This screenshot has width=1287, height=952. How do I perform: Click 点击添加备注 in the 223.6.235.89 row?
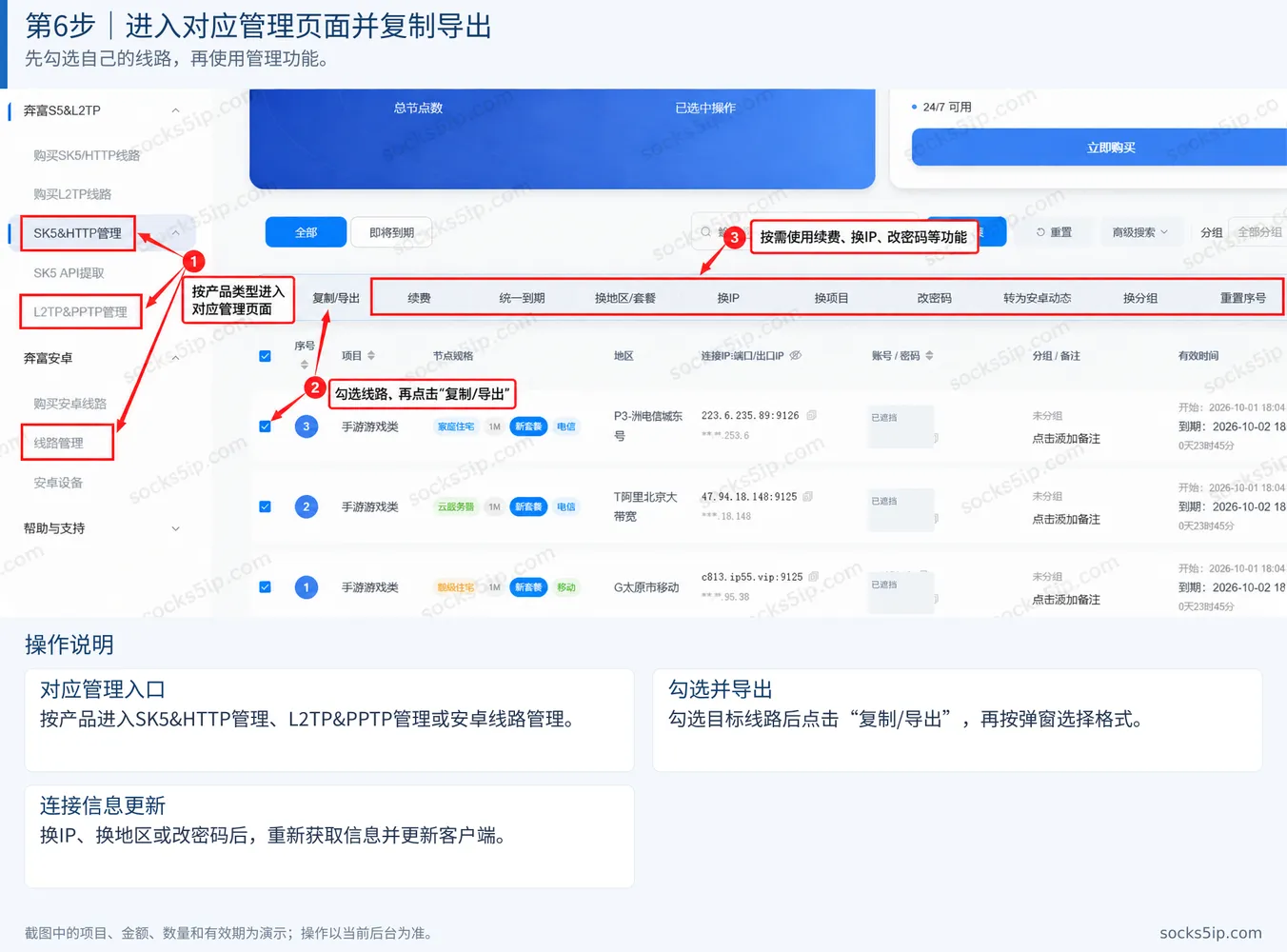tap(1066, 439)
